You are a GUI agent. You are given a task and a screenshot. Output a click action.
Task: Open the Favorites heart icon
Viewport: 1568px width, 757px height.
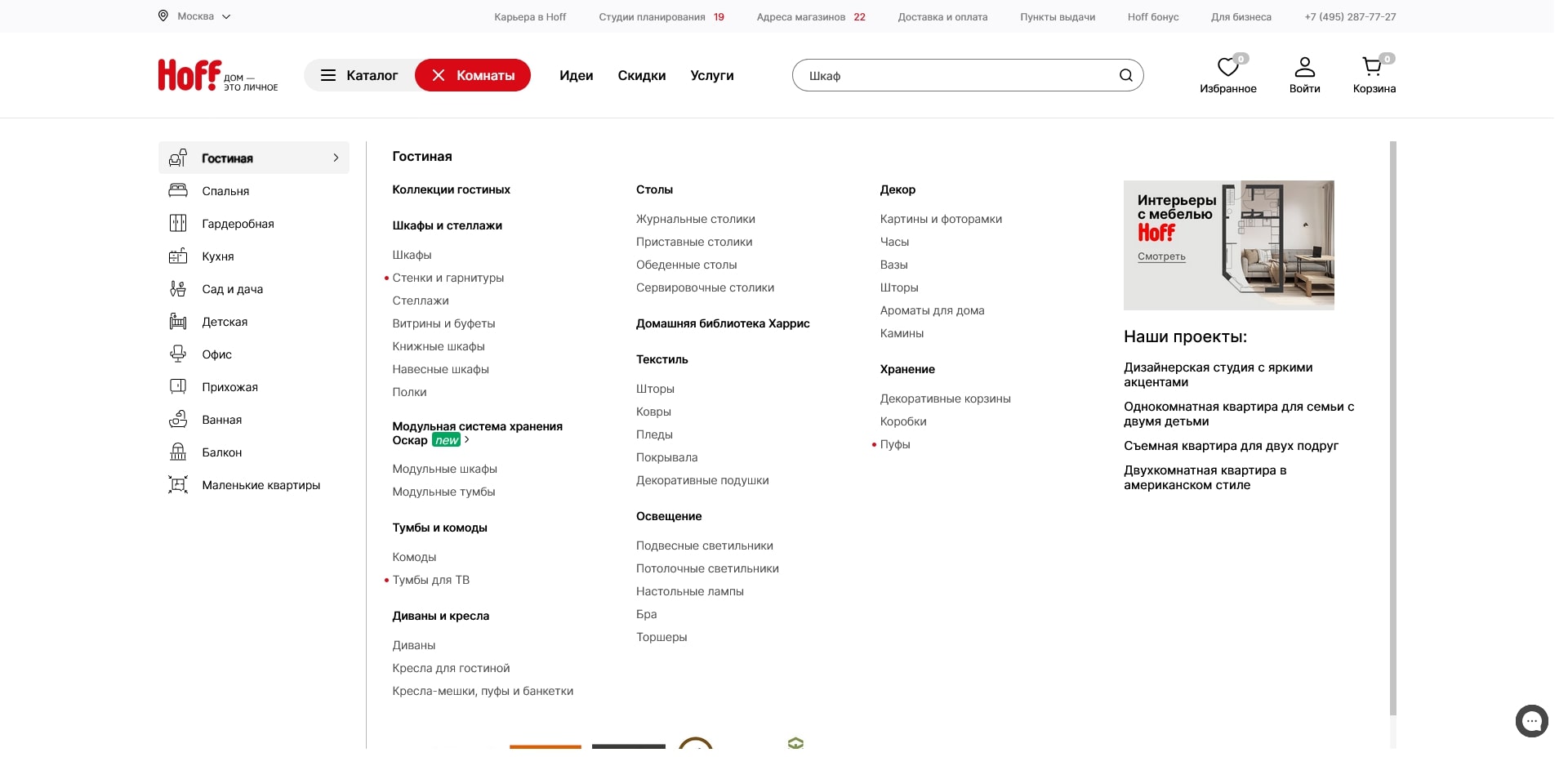[x=1227, y=67]
